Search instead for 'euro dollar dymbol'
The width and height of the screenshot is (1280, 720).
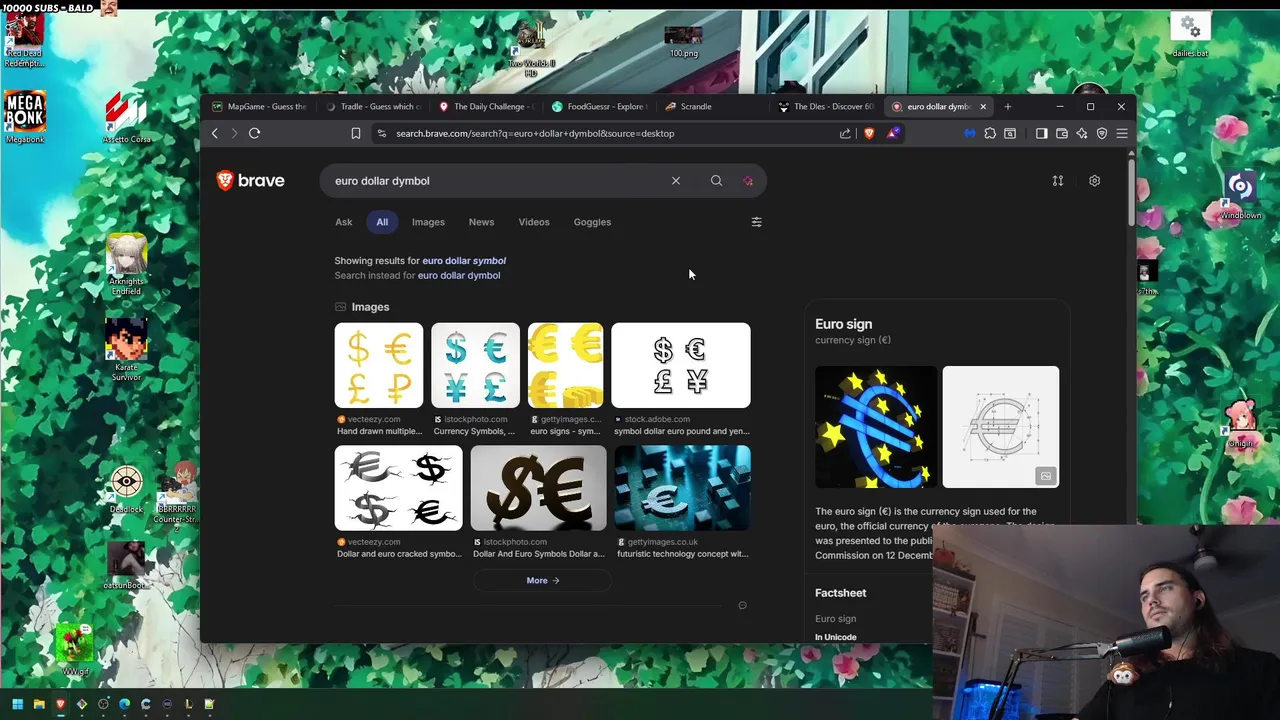(x=459, y=275)
